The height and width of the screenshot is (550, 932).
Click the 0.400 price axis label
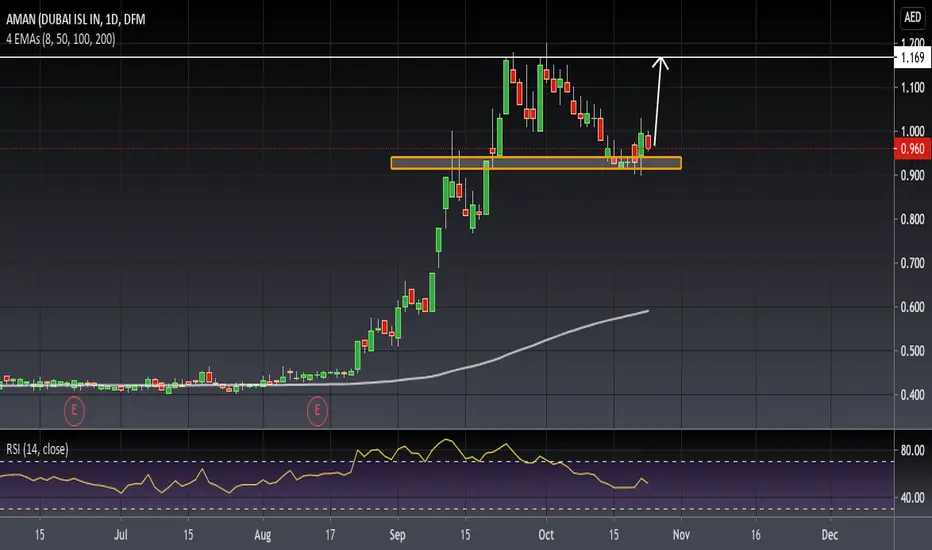click(912, 395)
